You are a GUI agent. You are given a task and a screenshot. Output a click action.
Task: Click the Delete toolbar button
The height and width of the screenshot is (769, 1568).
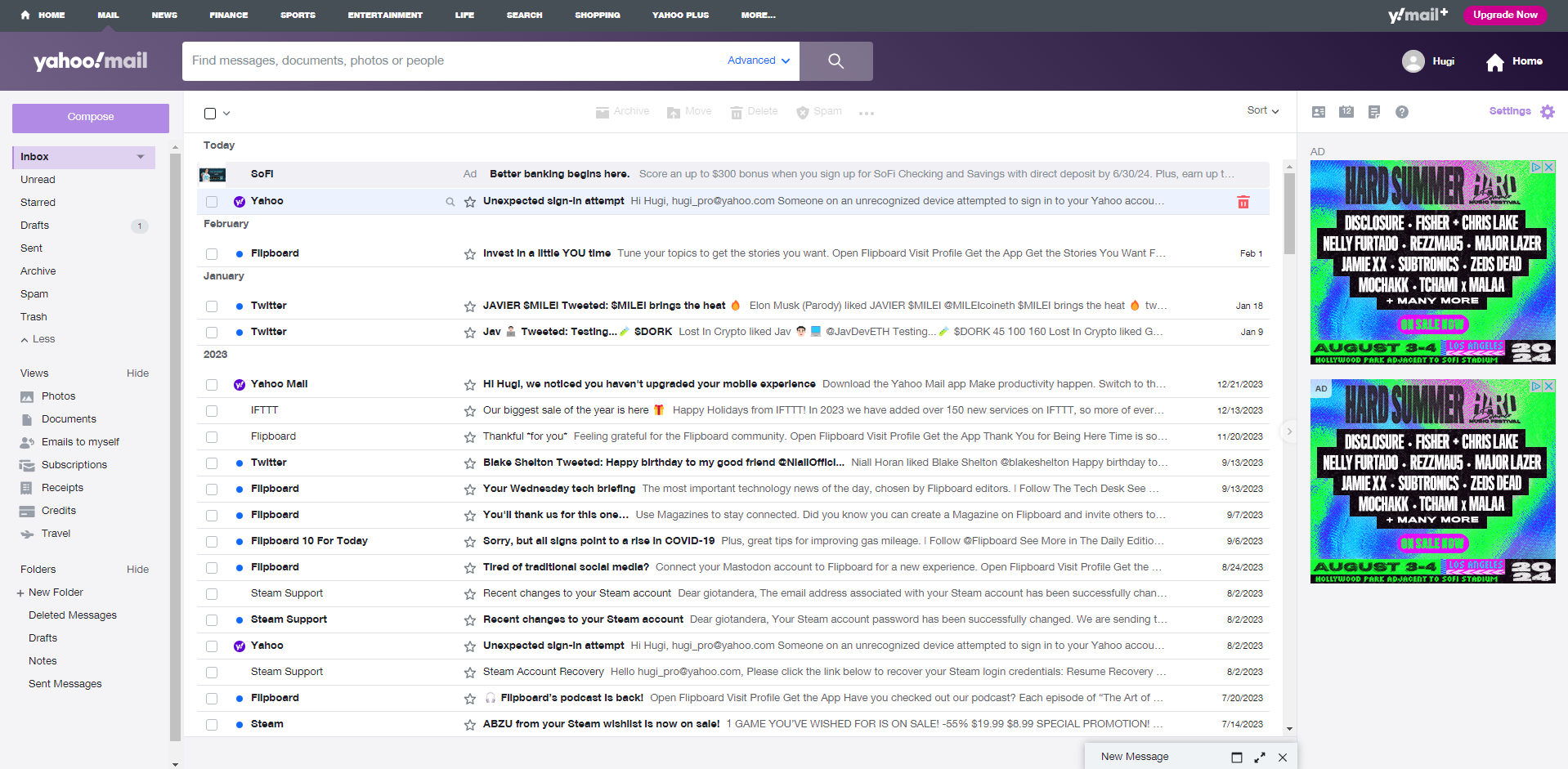pyautogui.click(x=754, y=112)
